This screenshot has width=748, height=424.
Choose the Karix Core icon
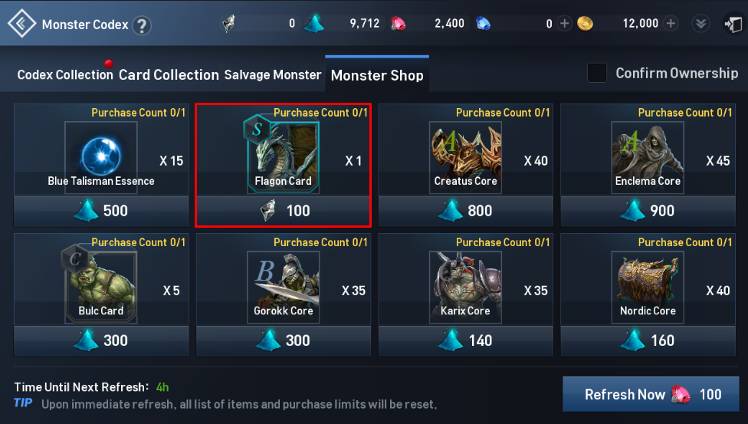466,287
